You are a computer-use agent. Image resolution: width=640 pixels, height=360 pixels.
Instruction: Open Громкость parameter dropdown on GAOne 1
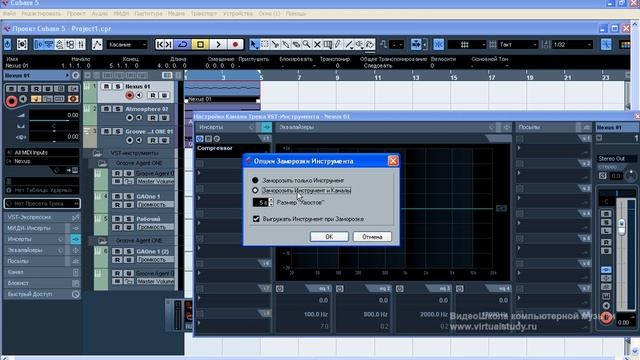(x=155, y=204)
